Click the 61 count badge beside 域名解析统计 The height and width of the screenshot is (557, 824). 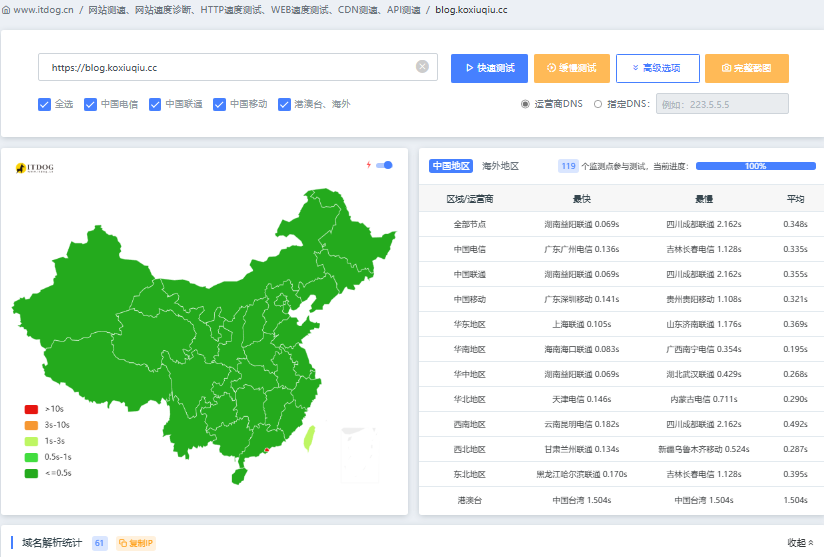100,543
